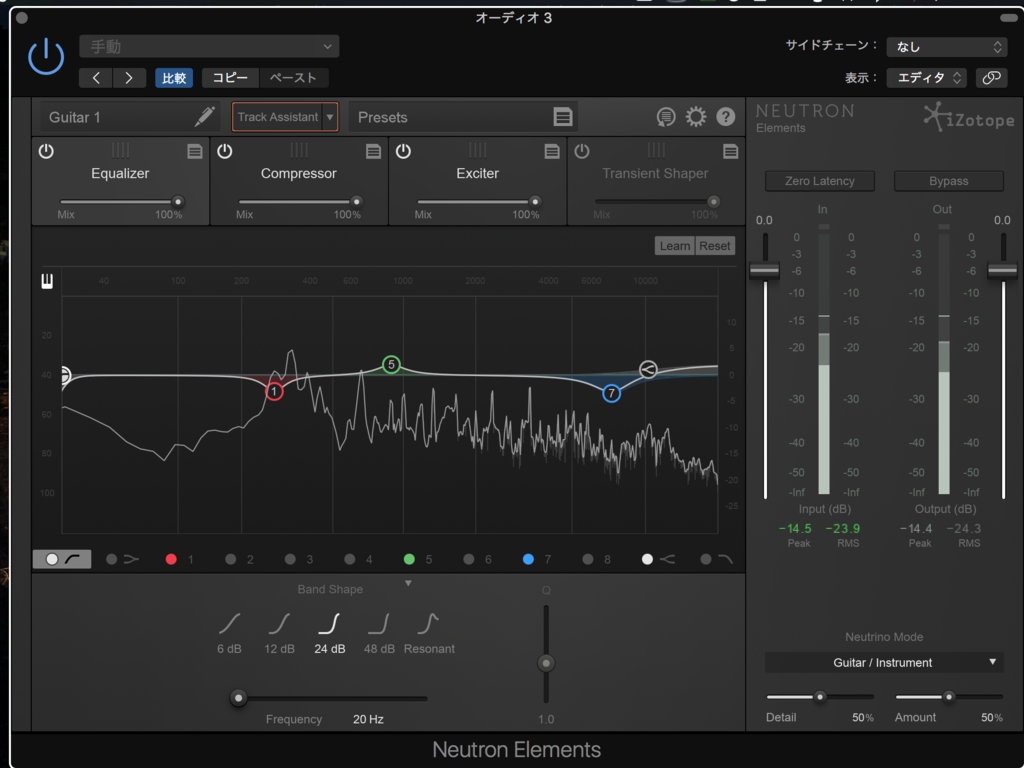Open the Equalizer module presets icon
The width and height of the screenshot is (1024, 768).
click(195, 152)
